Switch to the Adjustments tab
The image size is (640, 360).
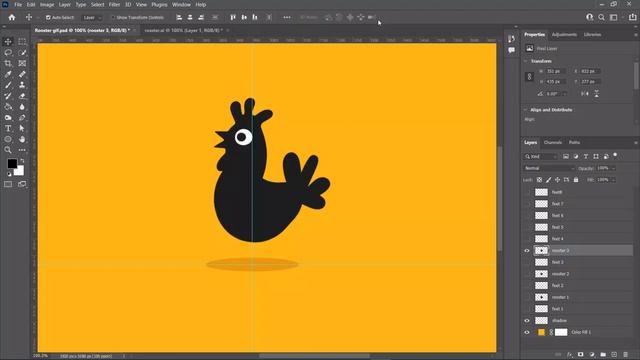(564, 35)
